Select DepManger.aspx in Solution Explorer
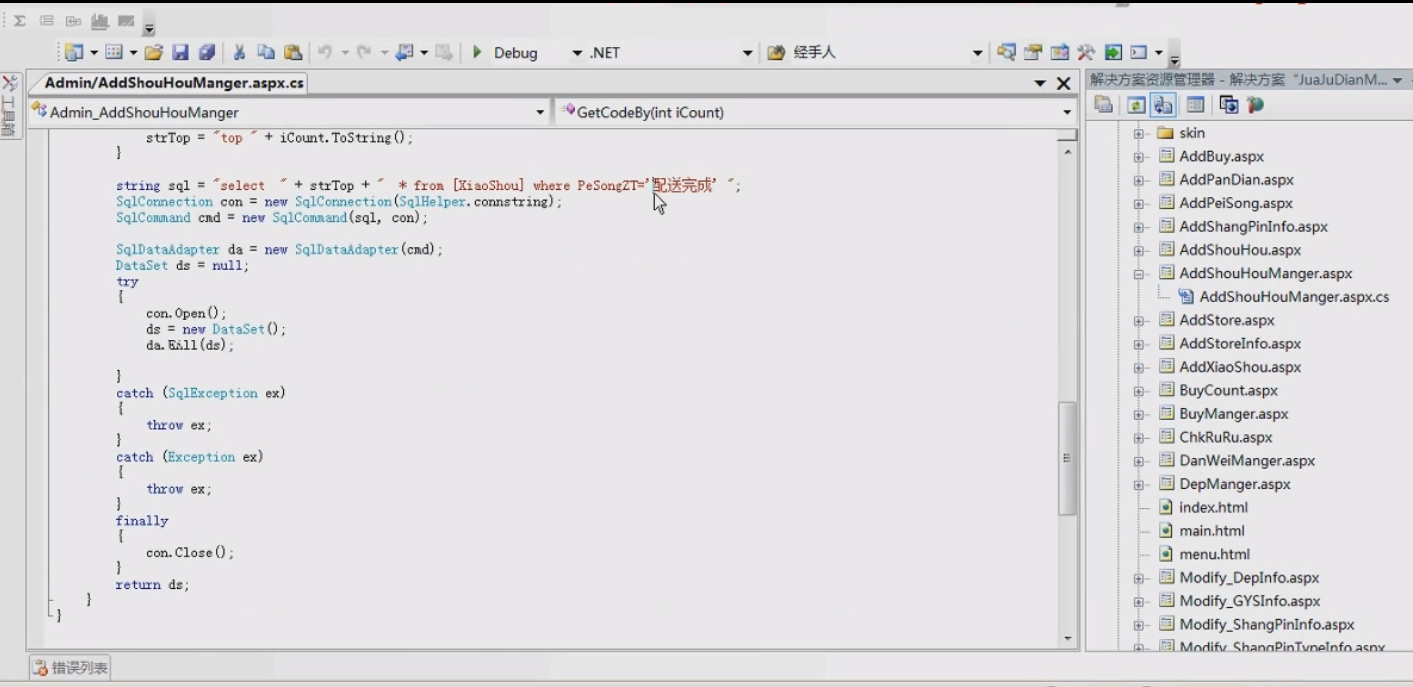The image size is (1413, 687). pos(1235,484)
